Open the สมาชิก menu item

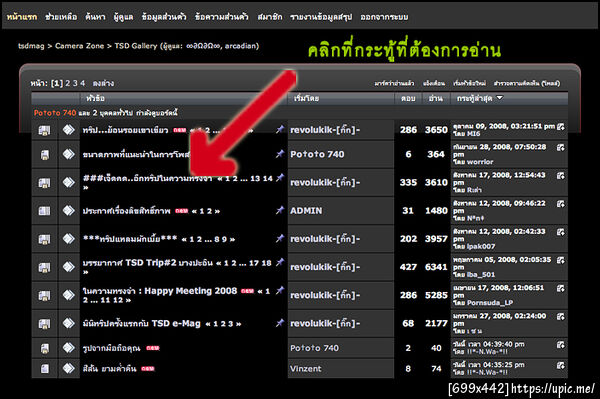270,17
